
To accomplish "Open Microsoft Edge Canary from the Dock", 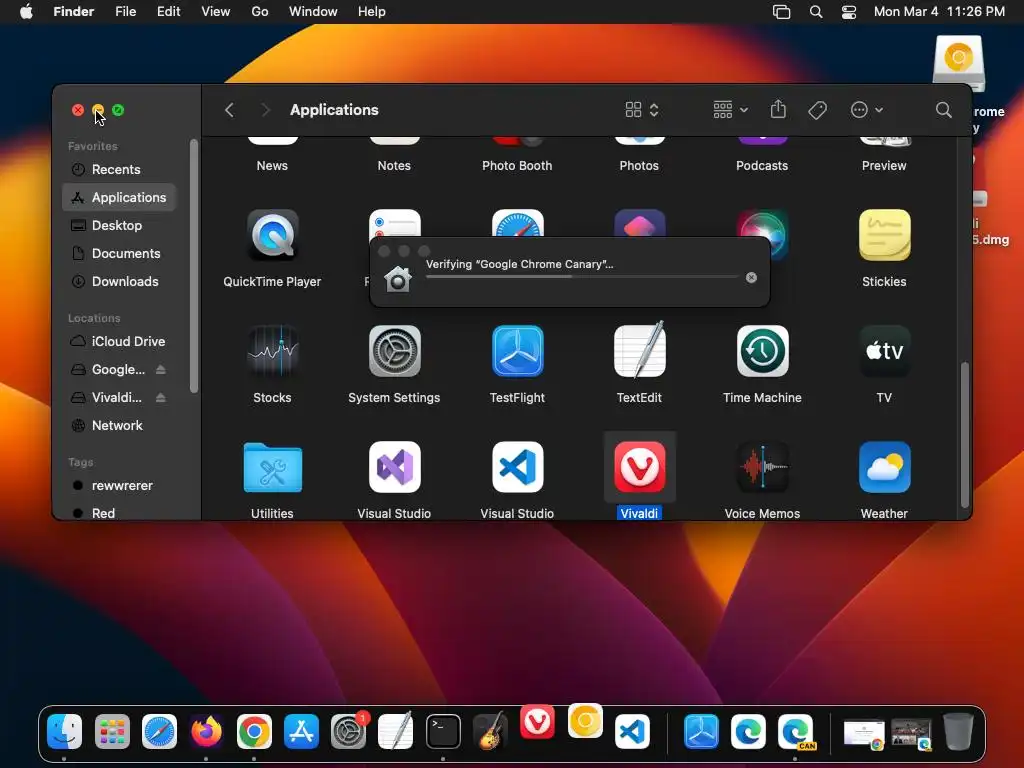I will tap(795, 731).
